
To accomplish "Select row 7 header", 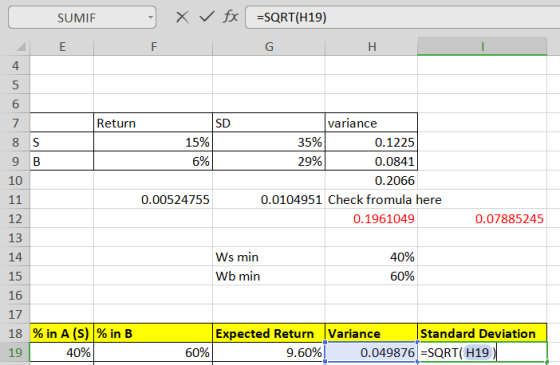I will [15, 123].
